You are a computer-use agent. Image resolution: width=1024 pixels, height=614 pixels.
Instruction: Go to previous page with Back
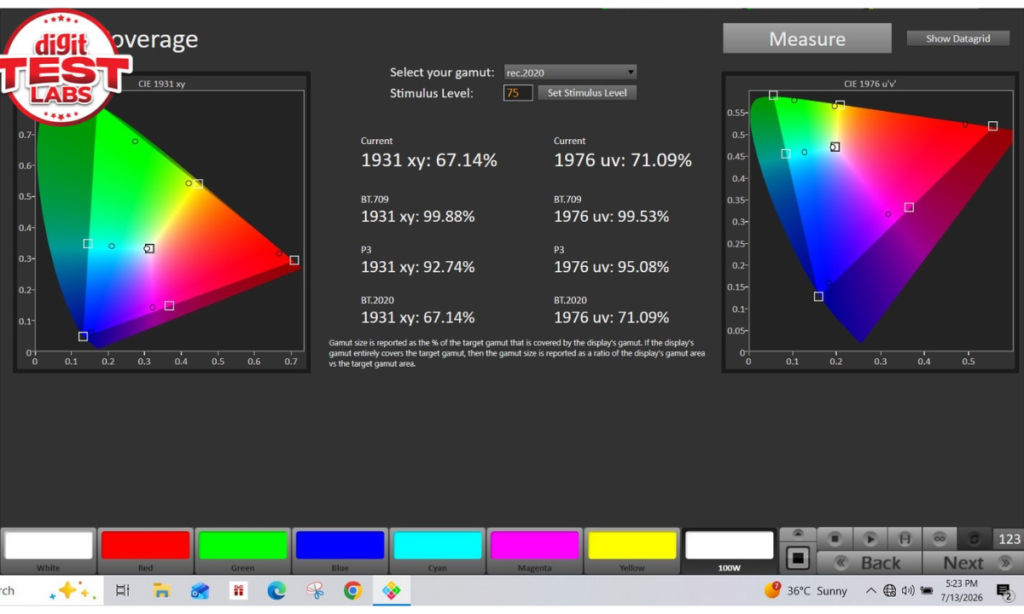click(x=869, y=562)
